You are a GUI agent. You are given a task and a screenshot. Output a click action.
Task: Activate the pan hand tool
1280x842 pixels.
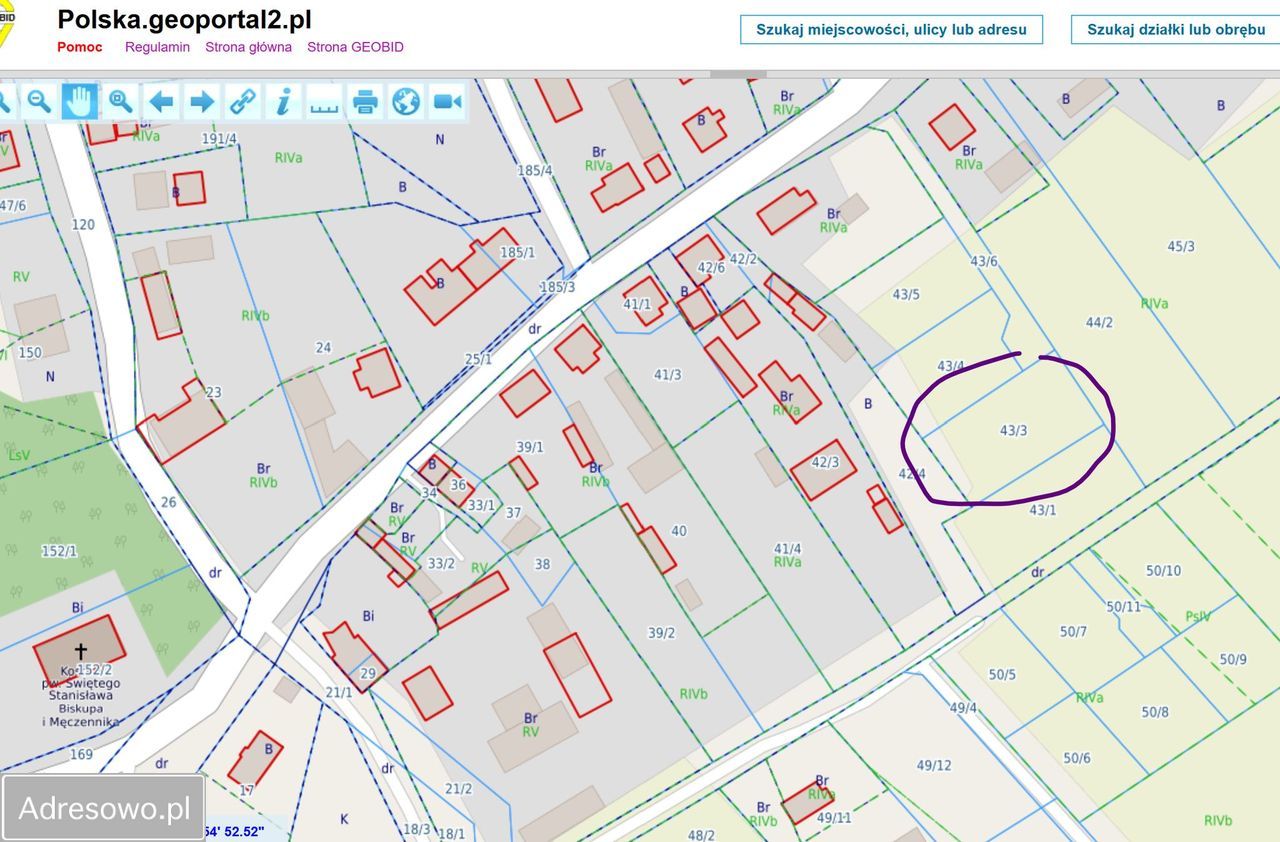[x=80, y=101]
